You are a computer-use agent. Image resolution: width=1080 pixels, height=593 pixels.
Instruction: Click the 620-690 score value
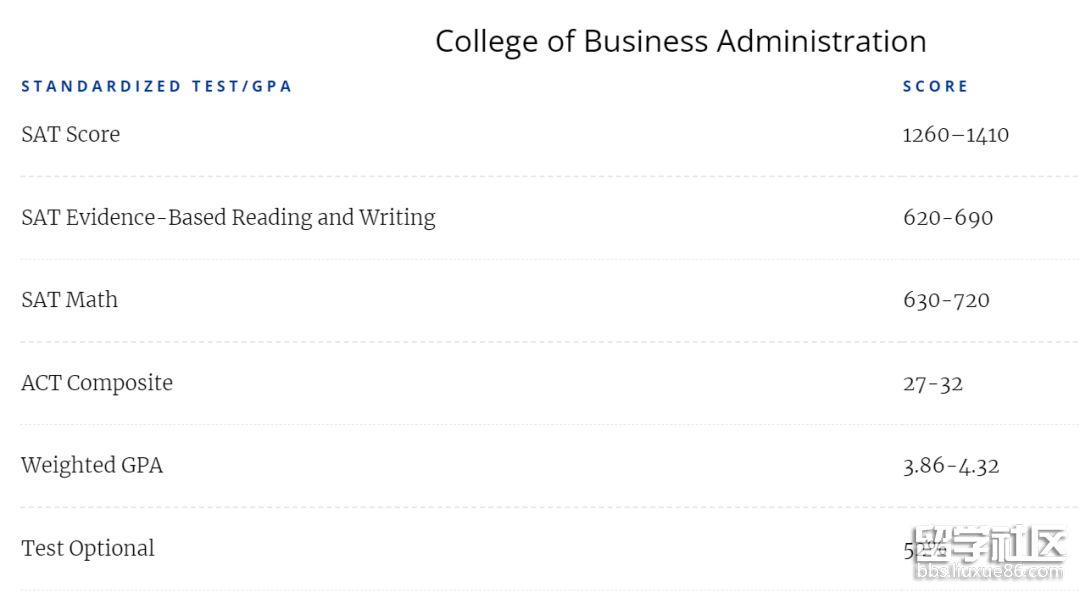948,218
